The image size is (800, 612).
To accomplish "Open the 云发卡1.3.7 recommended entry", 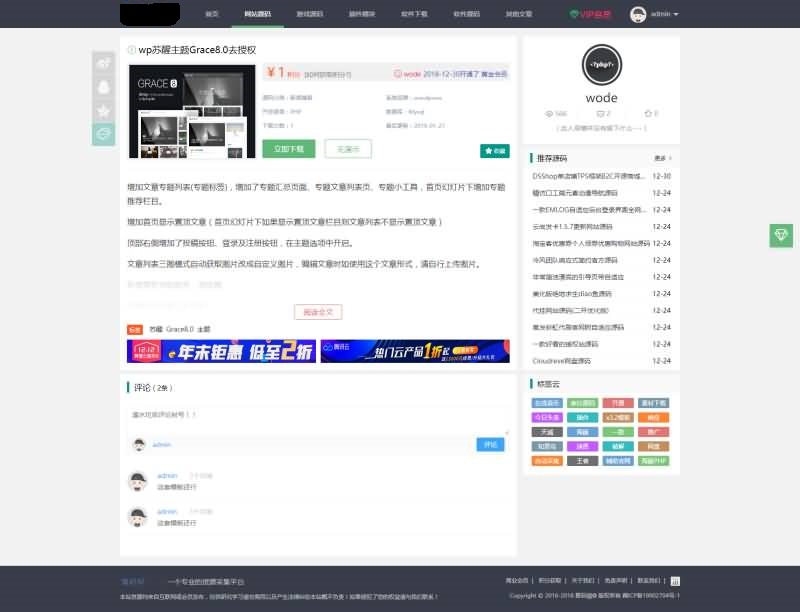I will [572, 226].
